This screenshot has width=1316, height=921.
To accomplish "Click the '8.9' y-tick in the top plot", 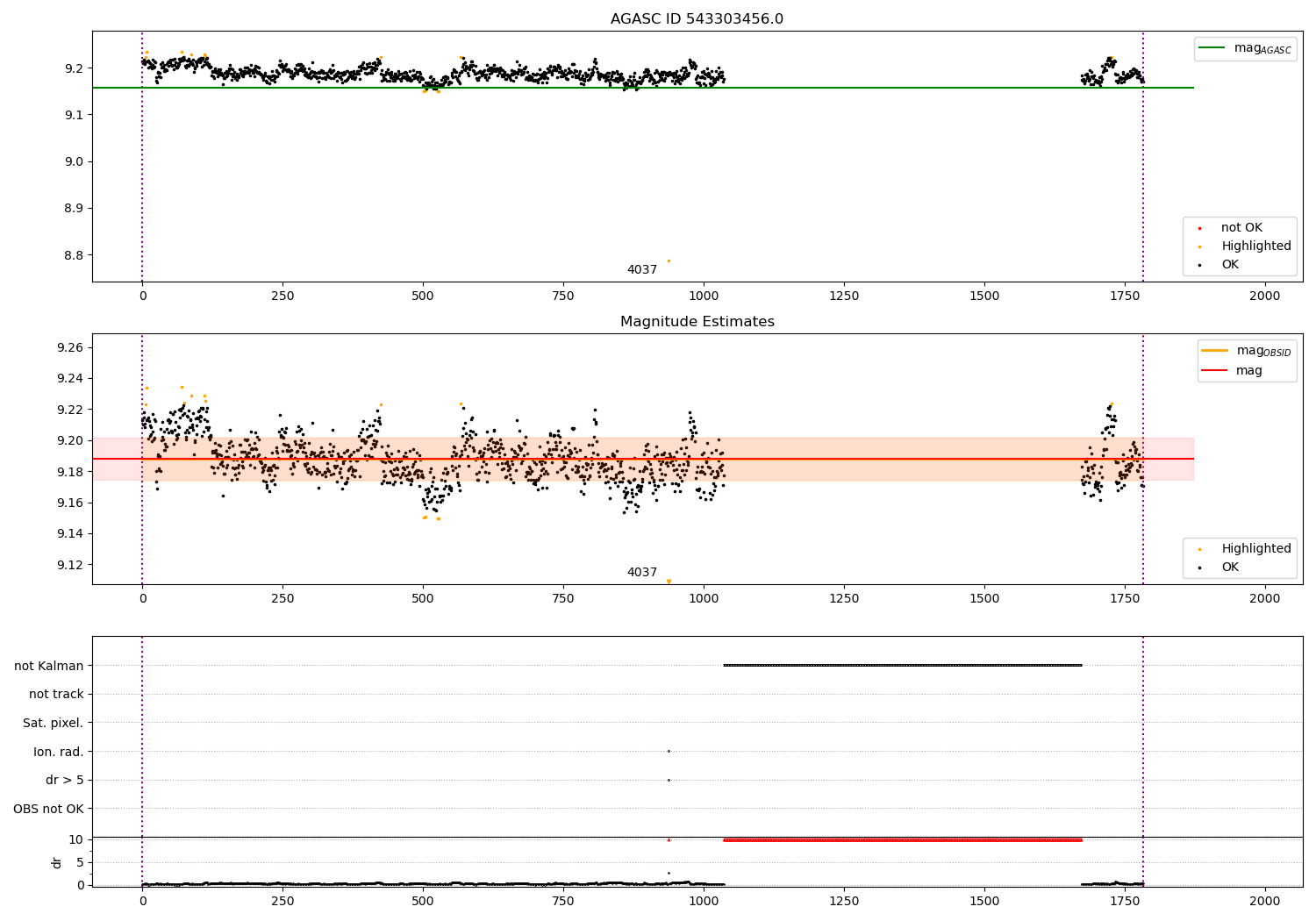I will (x=74, y=209).
